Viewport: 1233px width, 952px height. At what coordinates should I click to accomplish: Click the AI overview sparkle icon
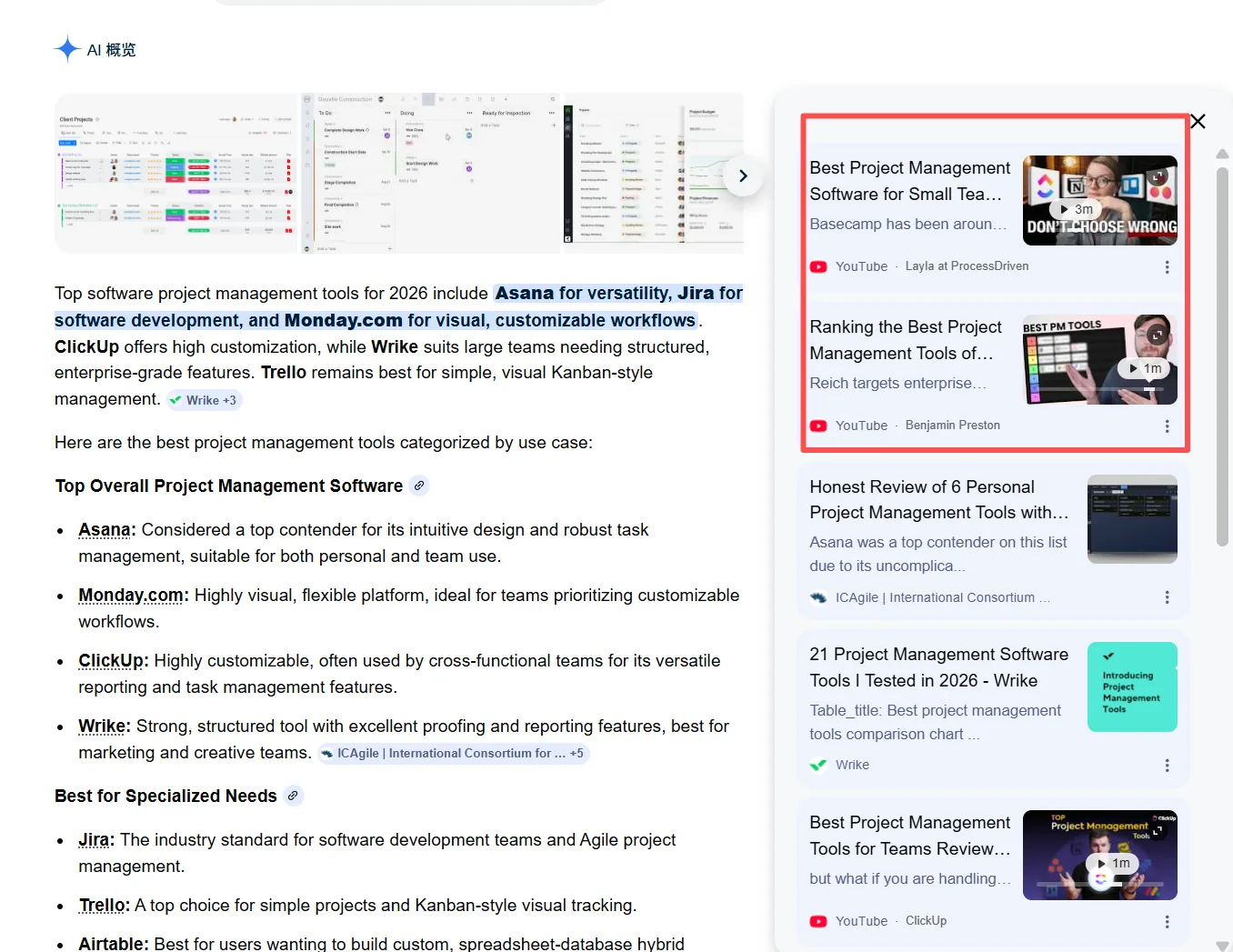tap(67, 49)
